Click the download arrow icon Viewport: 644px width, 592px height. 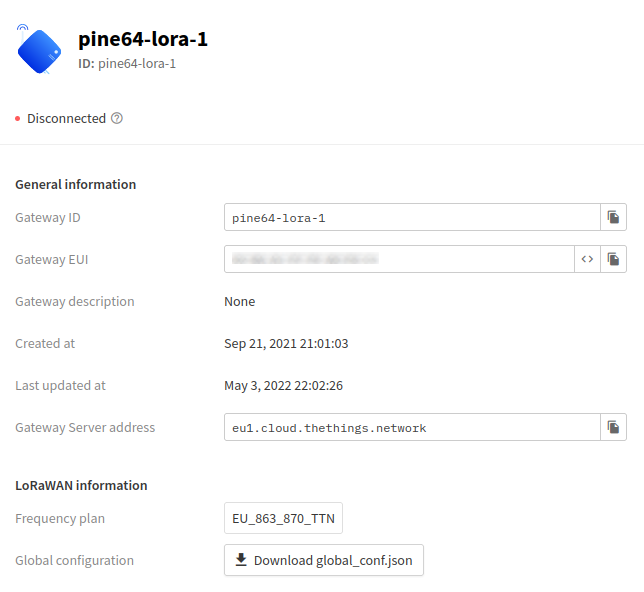[x=241, y=560]
